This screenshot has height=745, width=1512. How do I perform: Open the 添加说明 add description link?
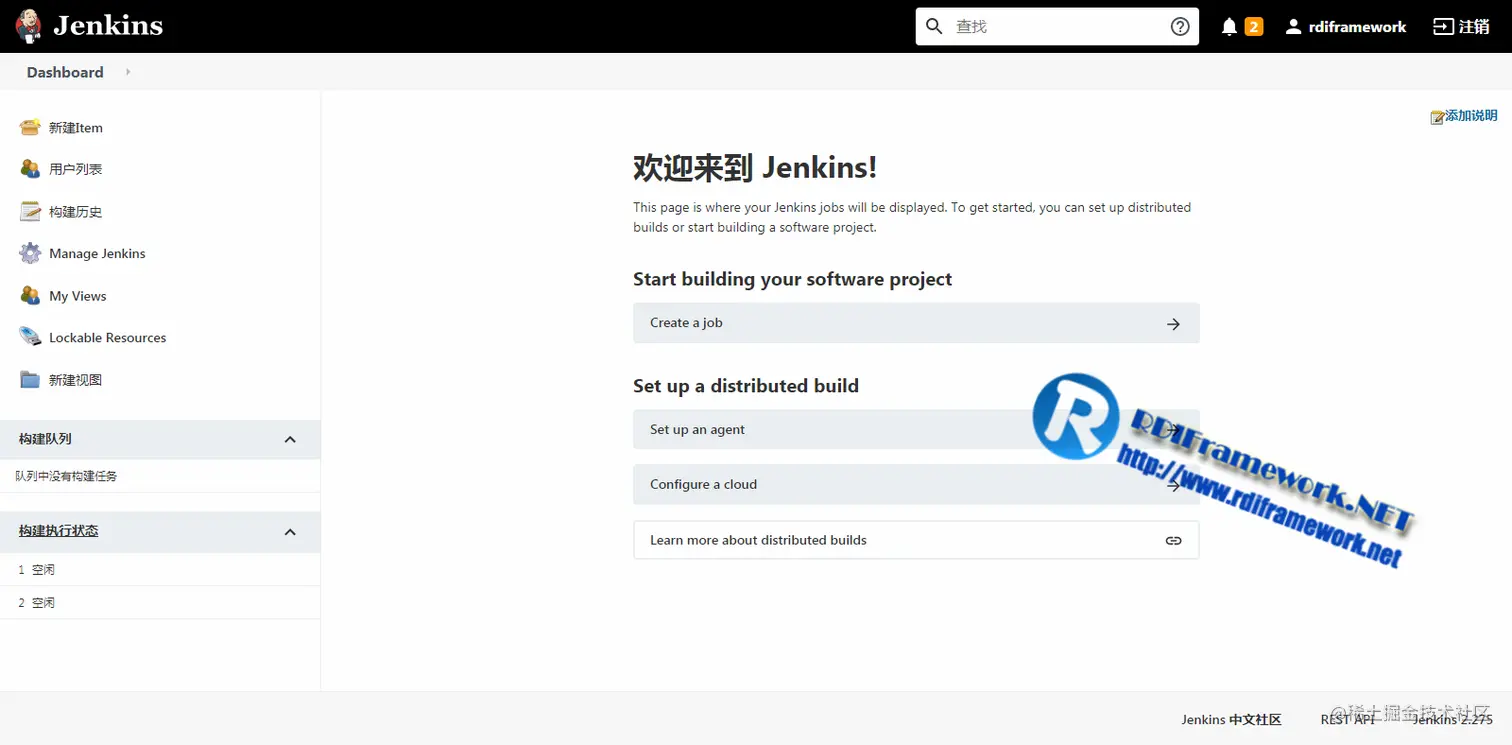click(x=1464, y=115)
